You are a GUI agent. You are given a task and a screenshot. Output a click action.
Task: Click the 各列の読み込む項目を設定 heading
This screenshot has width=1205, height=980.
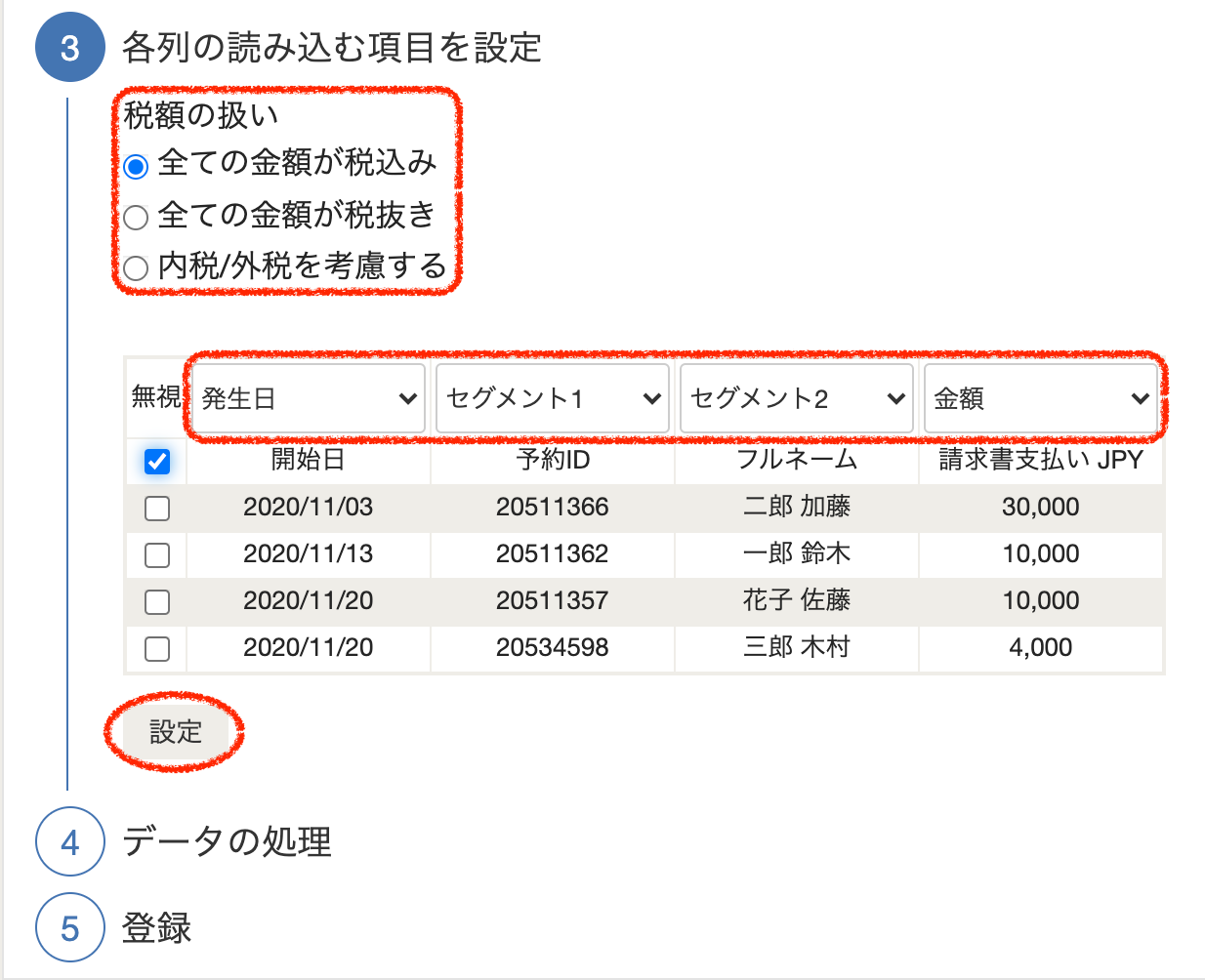click(x=331, y=48)
